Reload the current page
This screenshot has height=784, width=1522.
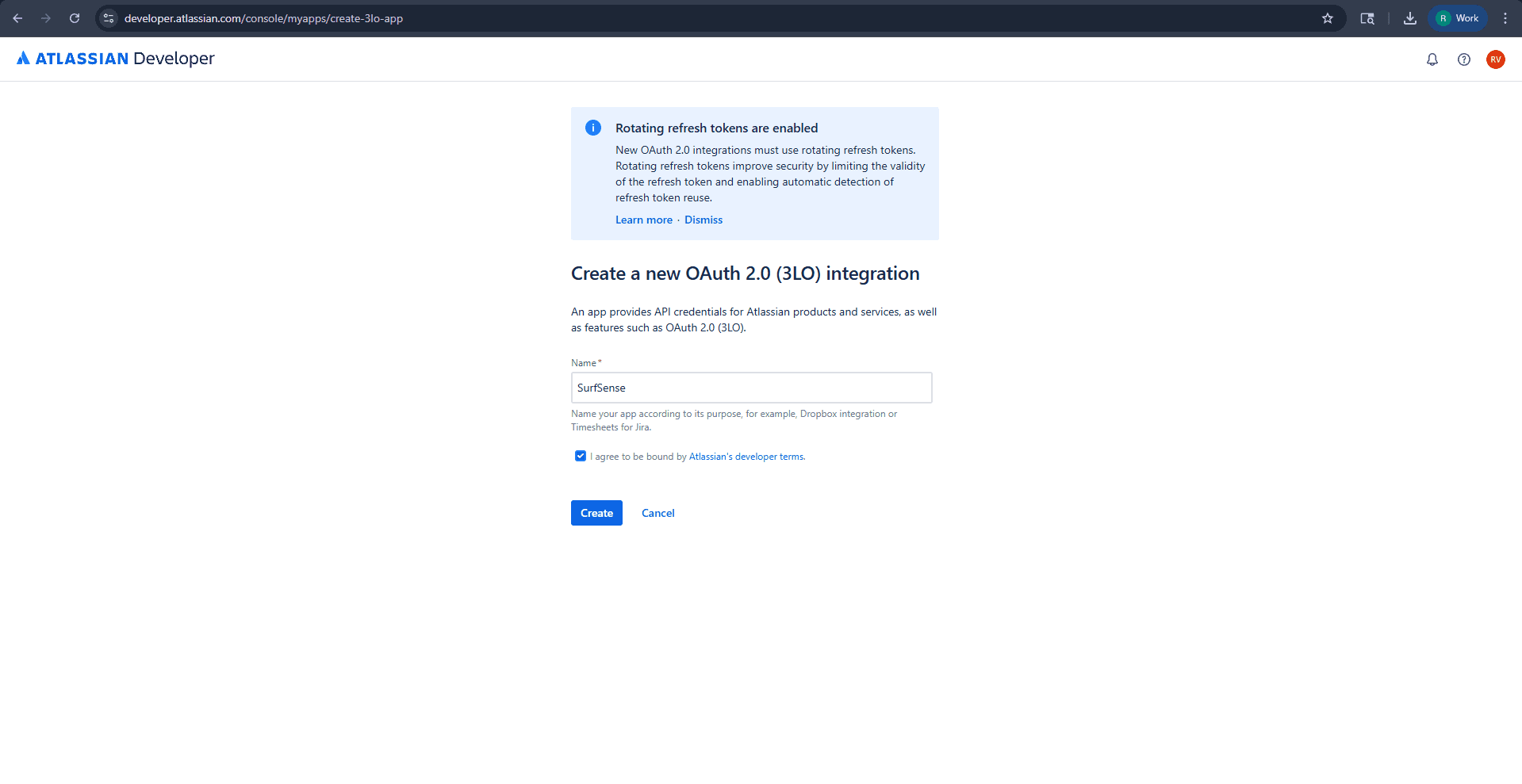coord(74,17)
